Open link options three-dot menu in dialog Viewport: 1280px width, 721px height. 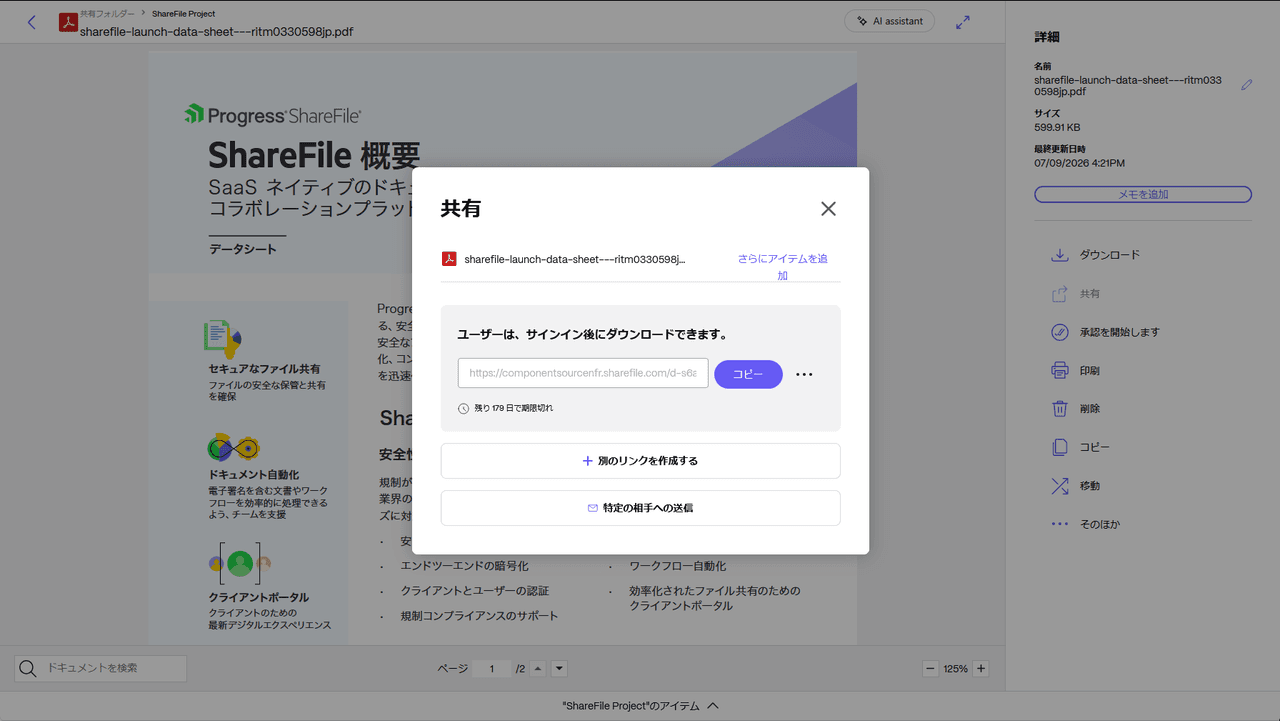tap(804, 374)
